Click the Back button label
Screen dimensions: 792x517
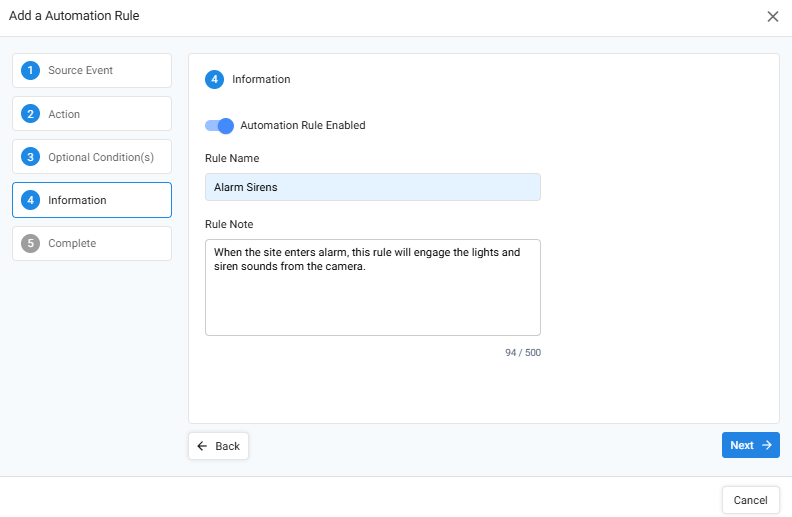tap(227, 446)
